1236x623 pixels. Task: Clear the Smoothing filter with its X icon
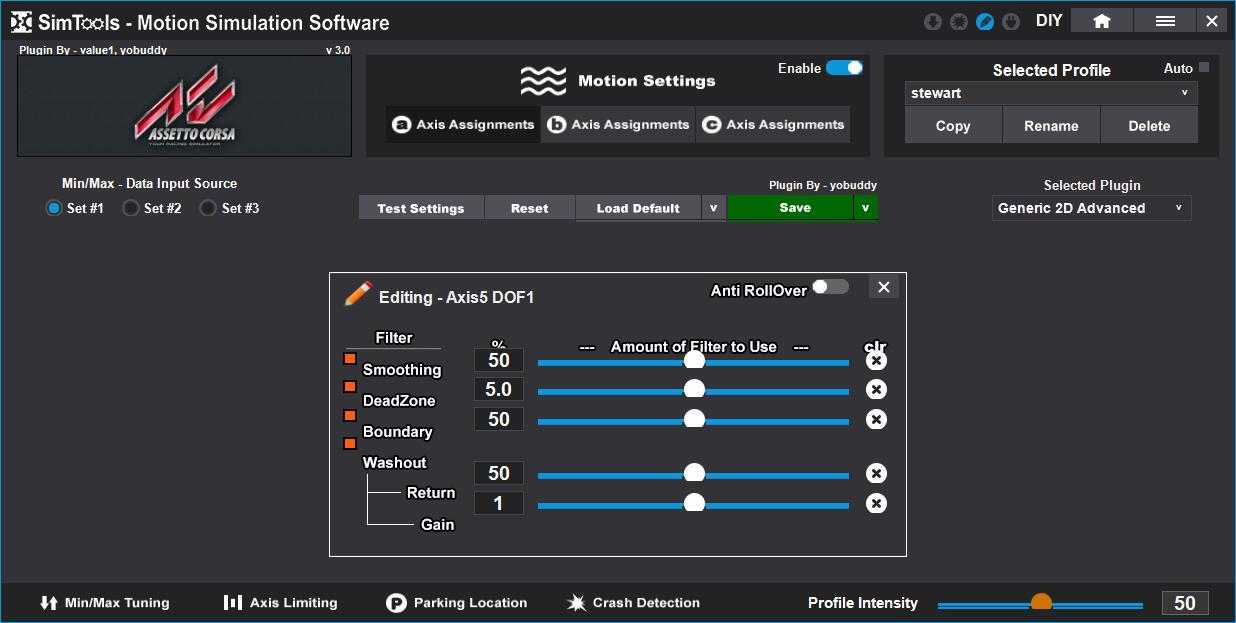click(x=876, y=361)
